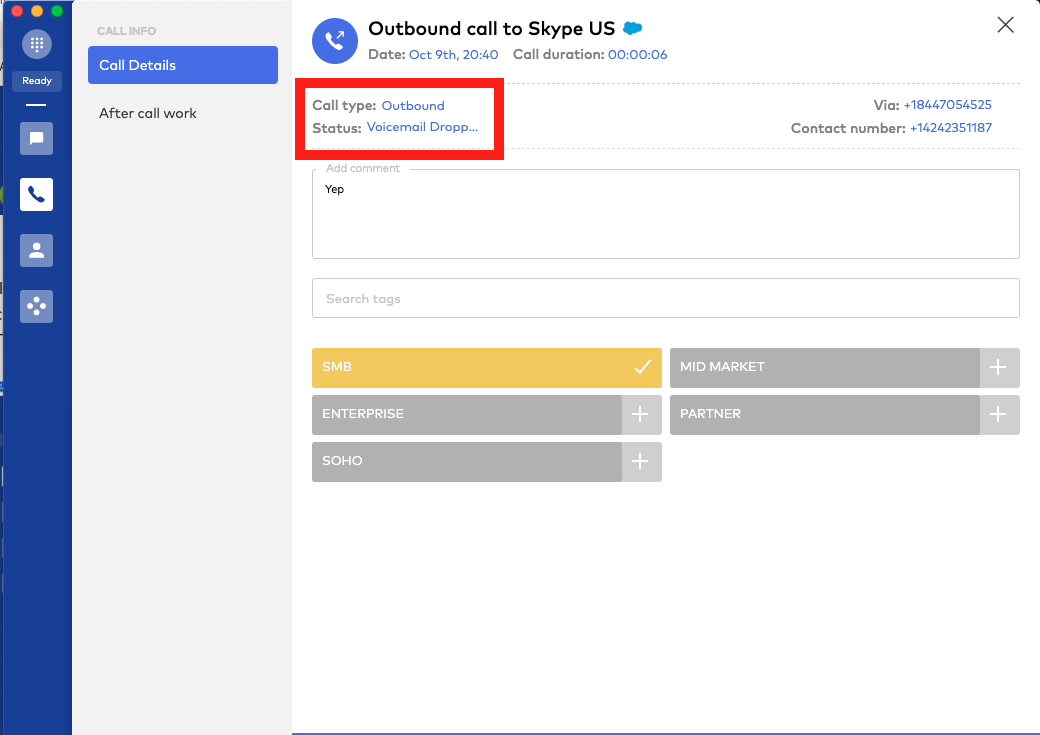The height and width of the screenshot is (735, 1040).
Task: Click into the Add comment text area
Action: click(666, 214)
